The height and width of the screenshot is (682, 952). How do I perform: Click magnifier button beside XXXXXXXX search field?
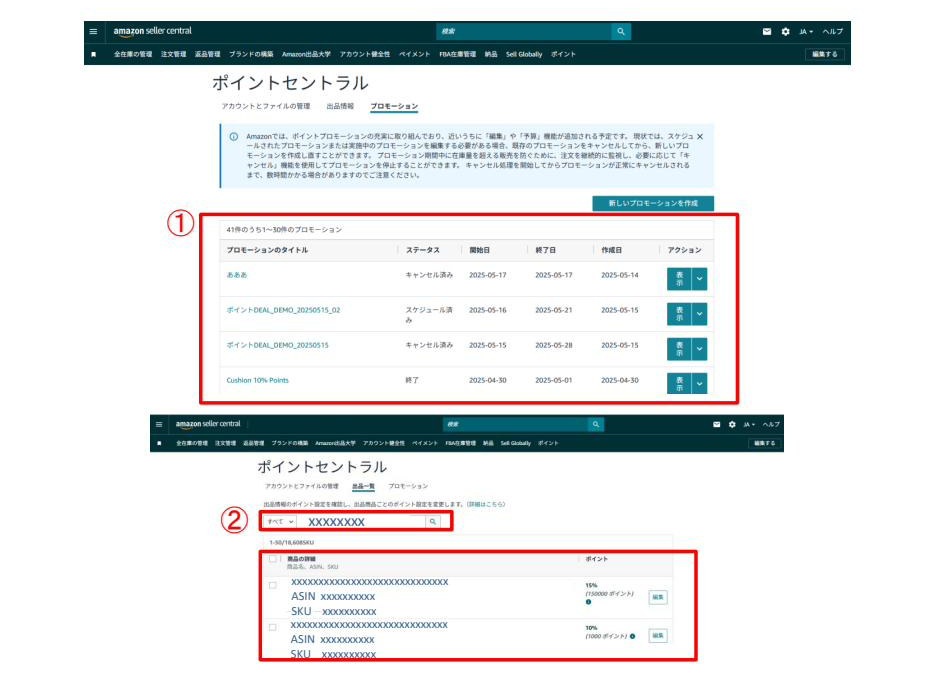pos(433,522)
